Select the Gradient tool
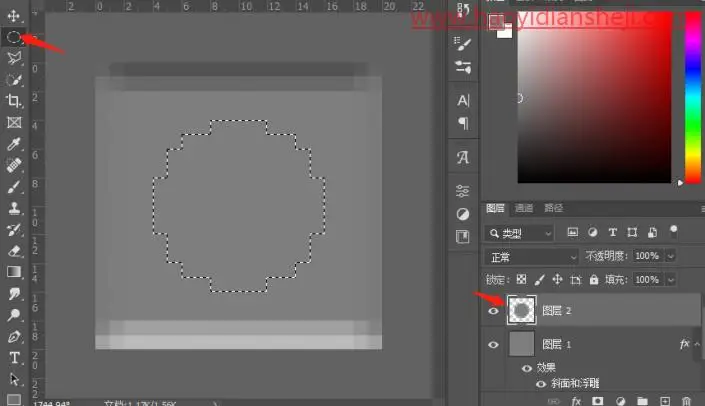This screenshot has height=406, width=705. pyautogui.click(x=14, y=272)
